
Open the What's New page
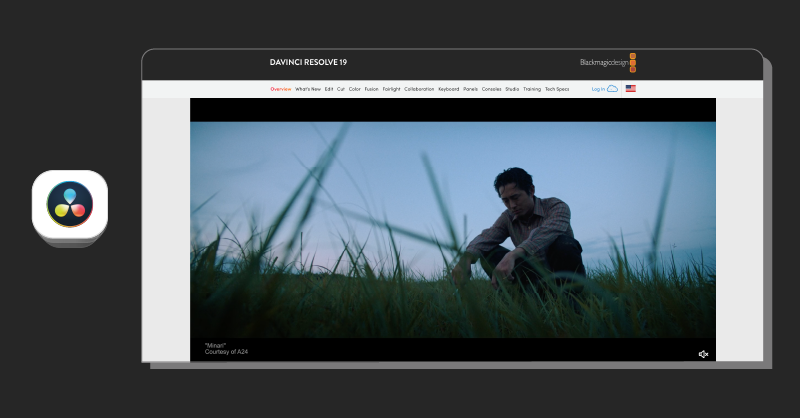click(x=308, y=89)
